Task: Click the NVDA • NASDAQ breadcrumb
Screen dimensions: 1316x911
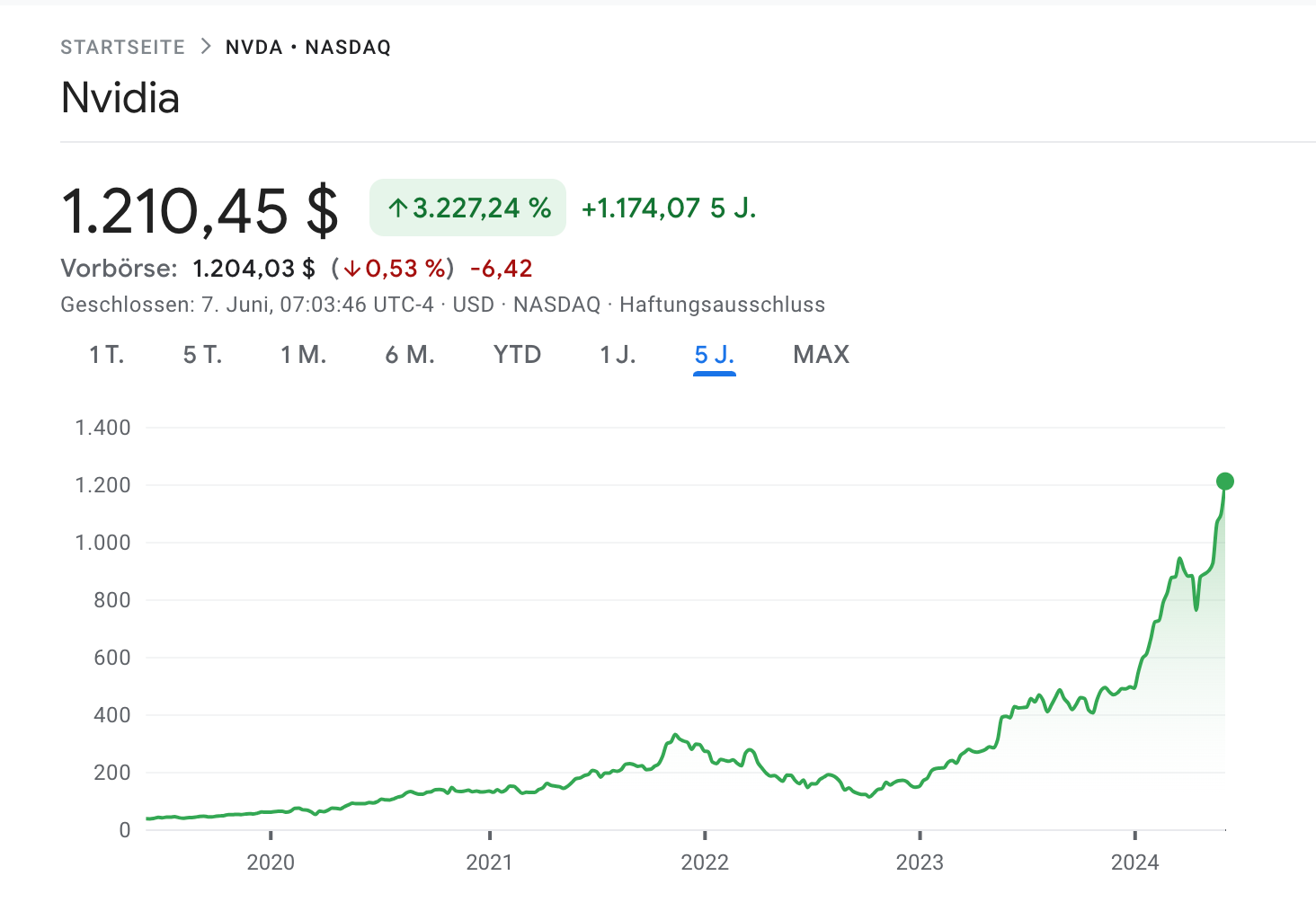Action: (308, 47)
